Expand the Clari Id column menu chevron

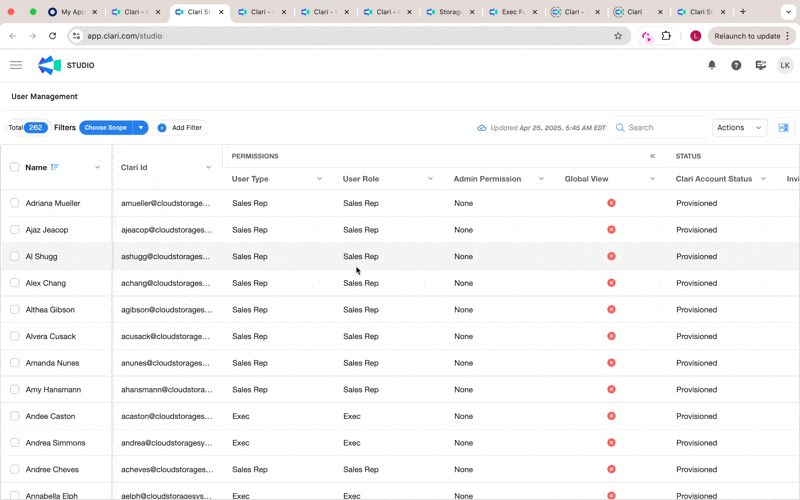[208, 167]
